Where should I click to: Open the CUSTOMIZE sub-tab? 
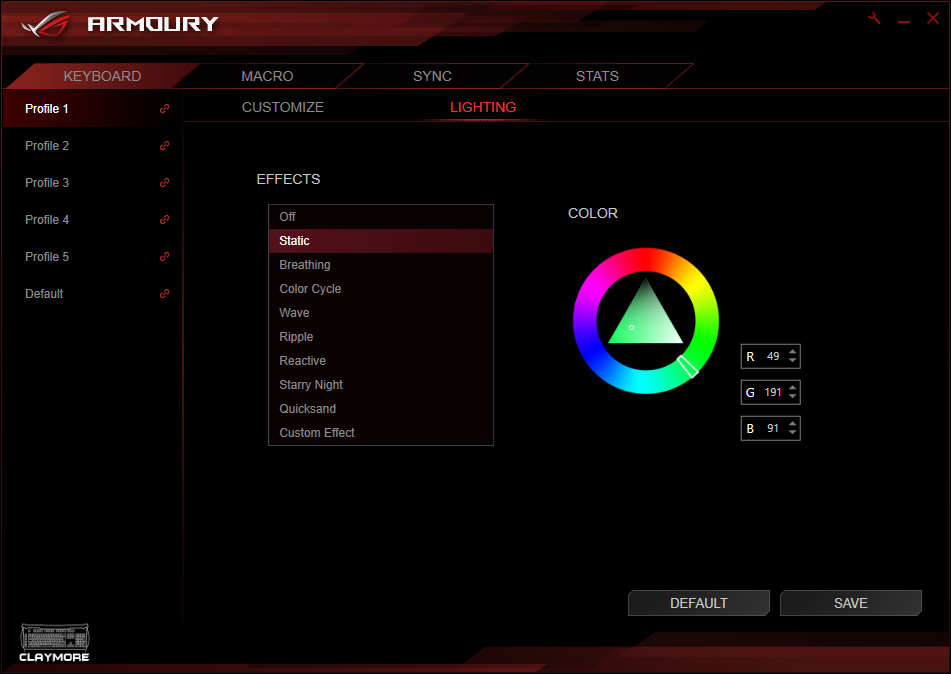coord(283,107)
